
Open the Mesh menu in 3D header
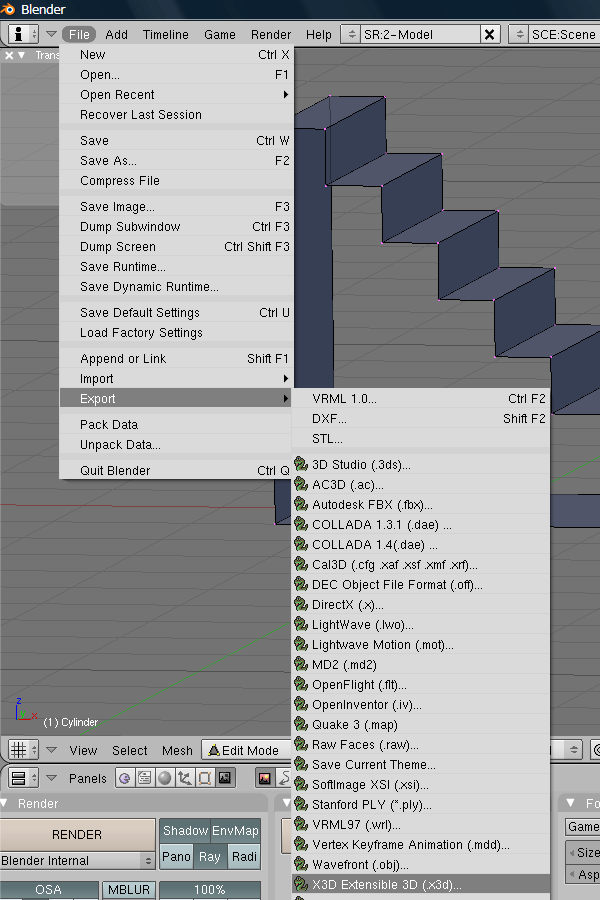click(x=177, y=750)
